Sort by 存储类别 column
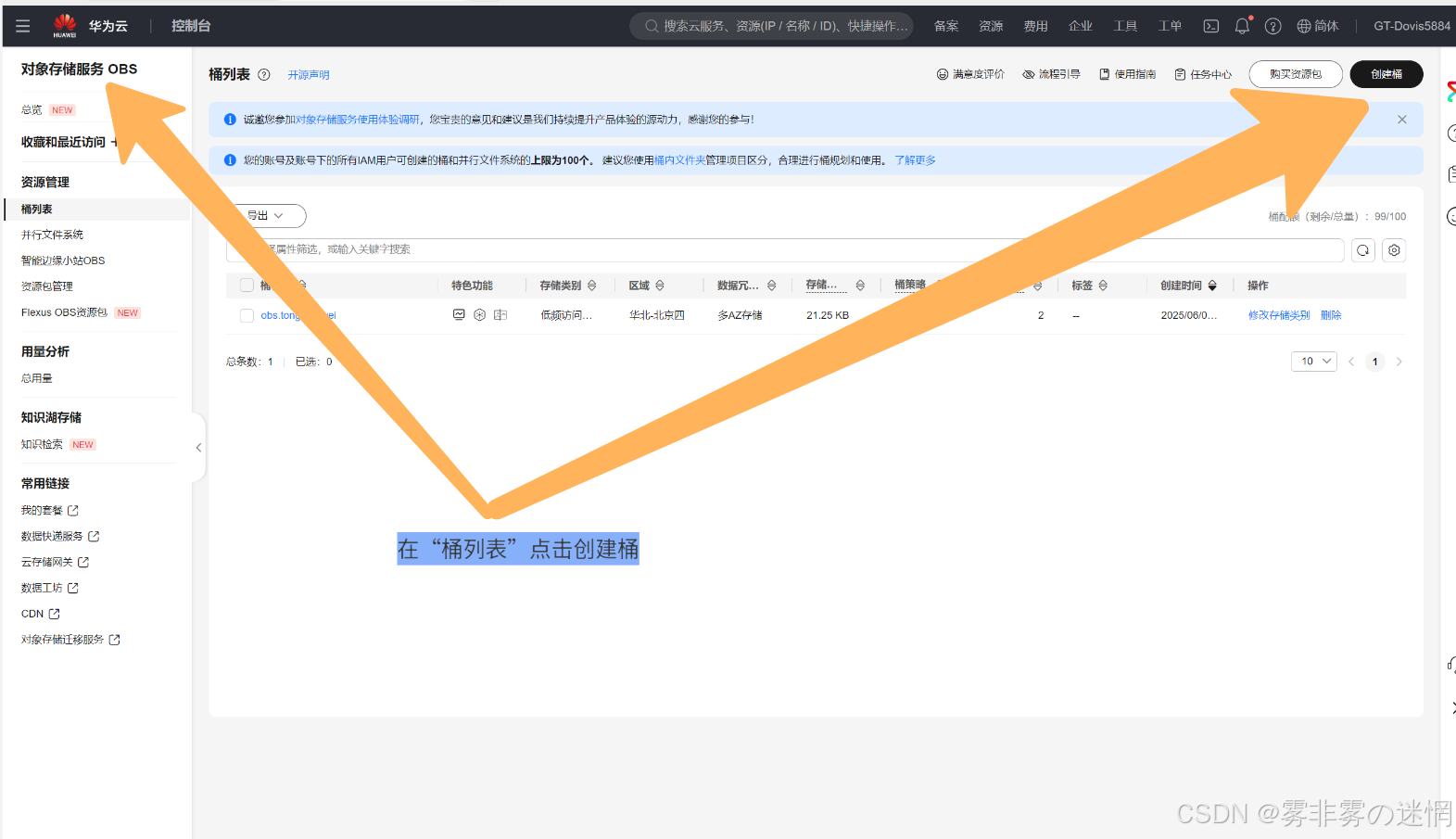The width and height of the screenshot is (1456, 839). pos(592,286)
